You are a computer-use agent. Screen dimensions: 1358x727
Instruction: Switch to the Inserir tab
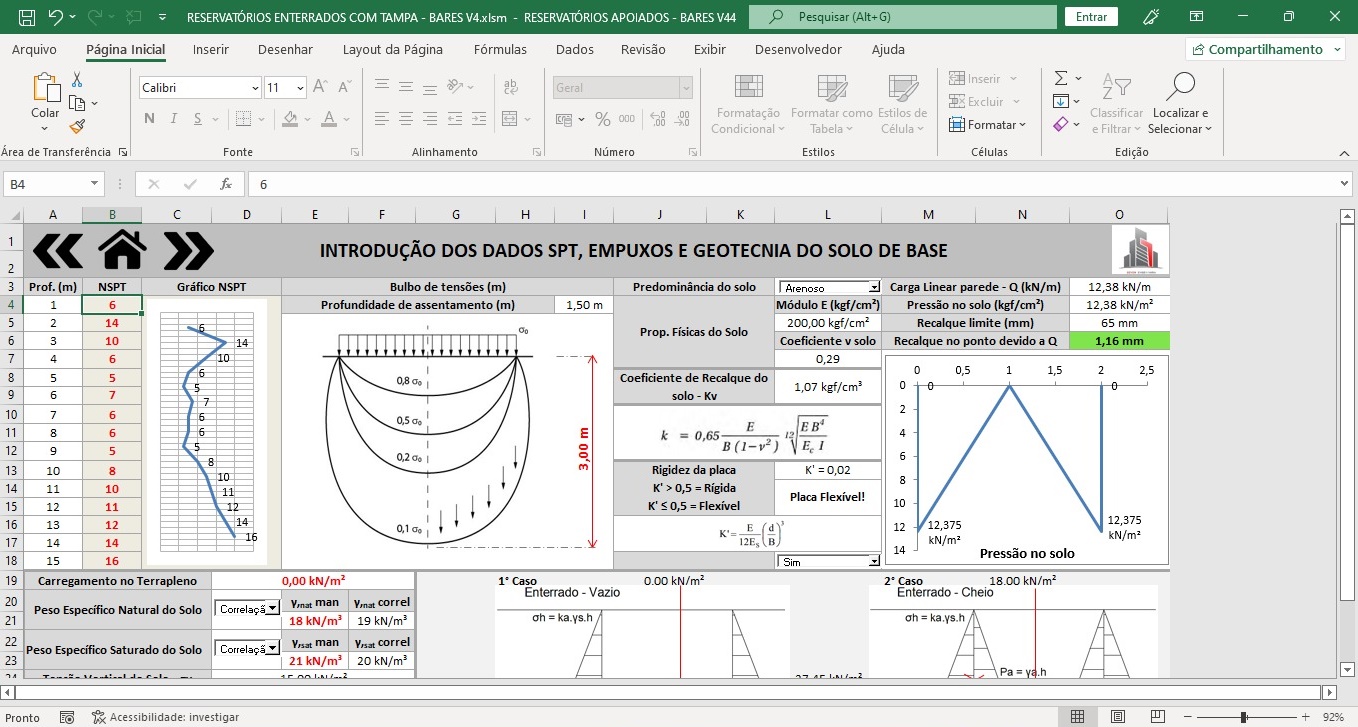210,49
